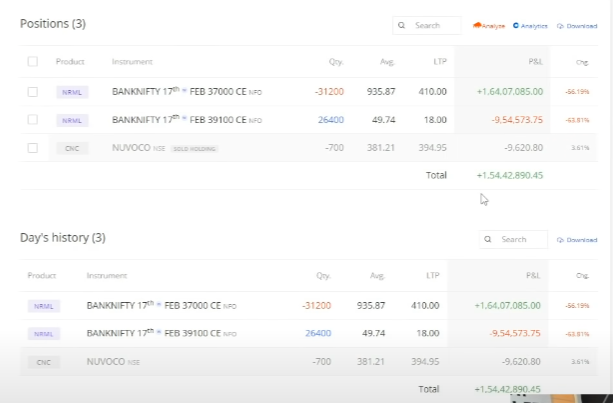Click -9,620.80 P&L in Positions

tap(523, 148)
